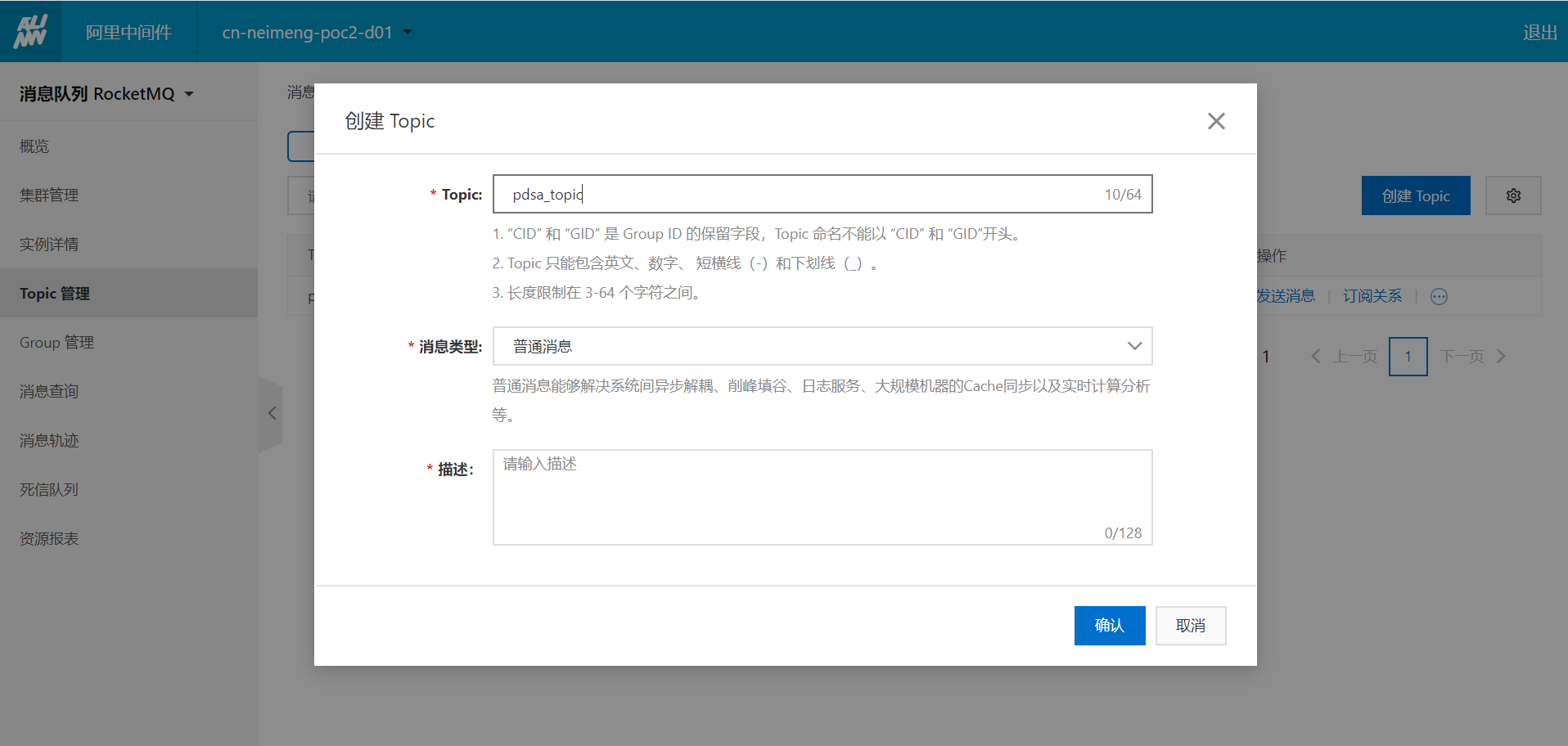1568x746 pixels.
Task: Click the 创建 Topic dialog title
Action: pyautogui.click(x=390, y=121)
